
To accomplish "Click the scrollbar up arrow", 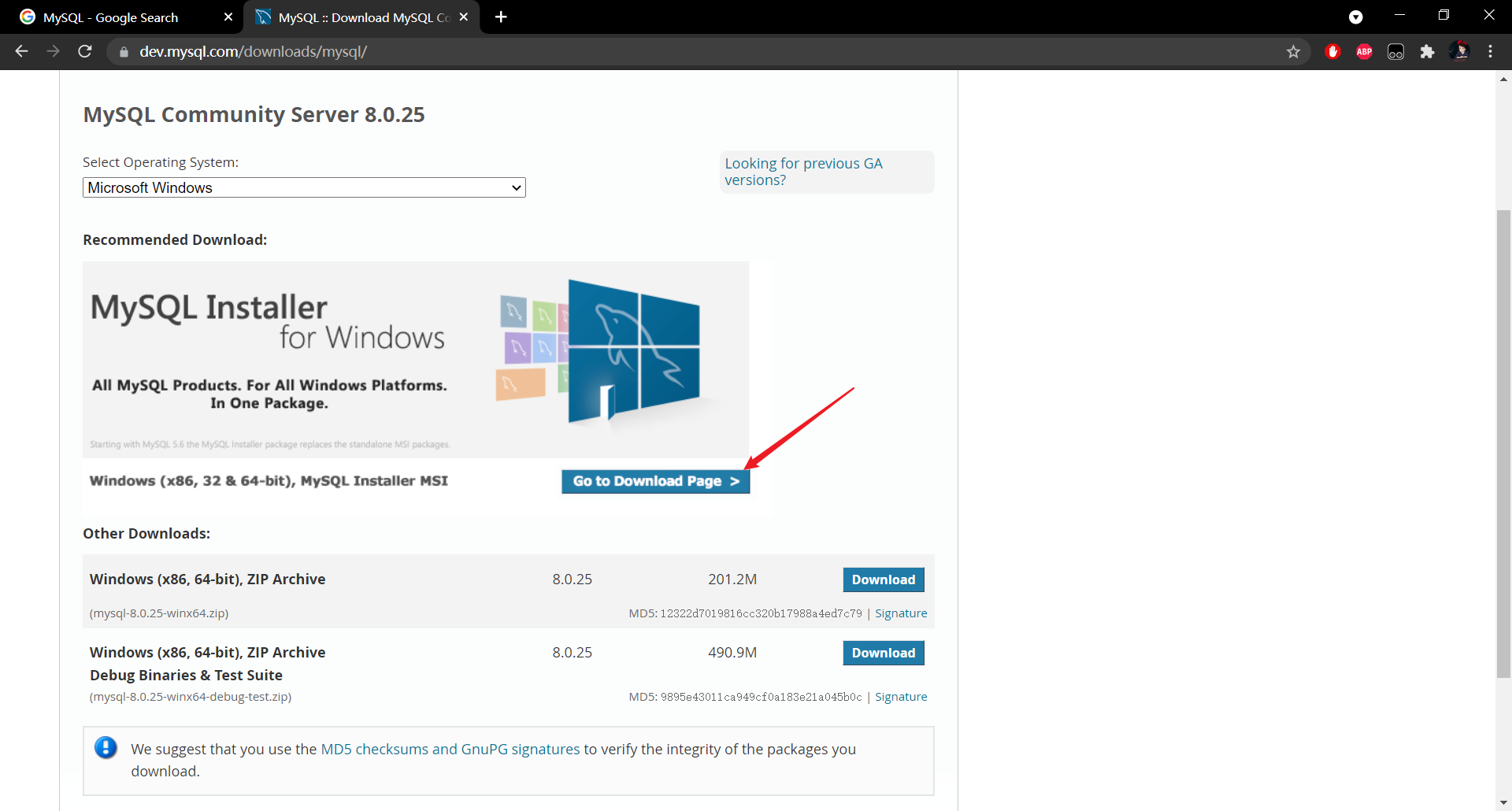I will [x=1503, y=79].
